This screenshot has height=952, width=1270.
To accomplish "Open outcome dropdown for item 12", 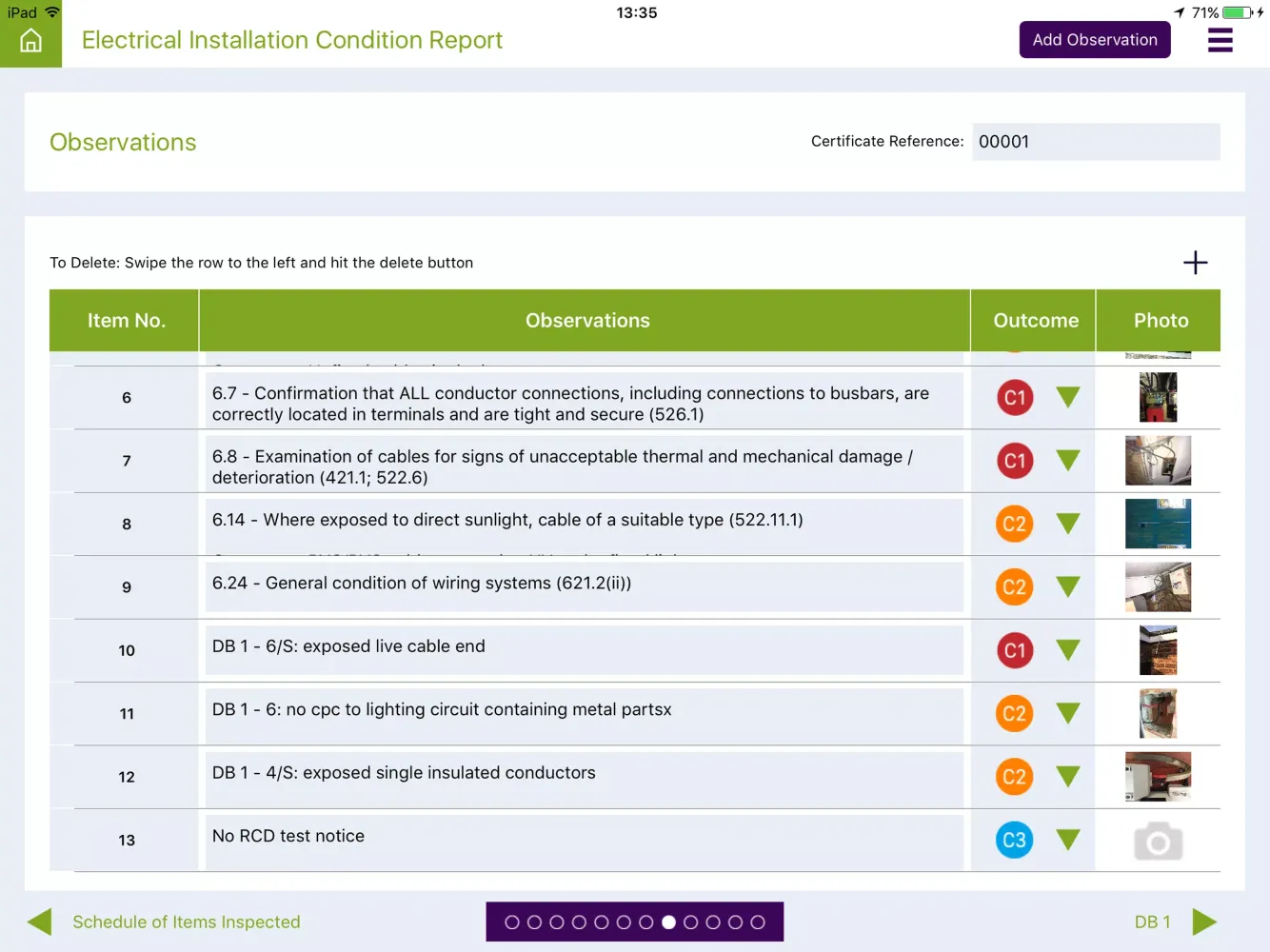I will pos(1068,777).
